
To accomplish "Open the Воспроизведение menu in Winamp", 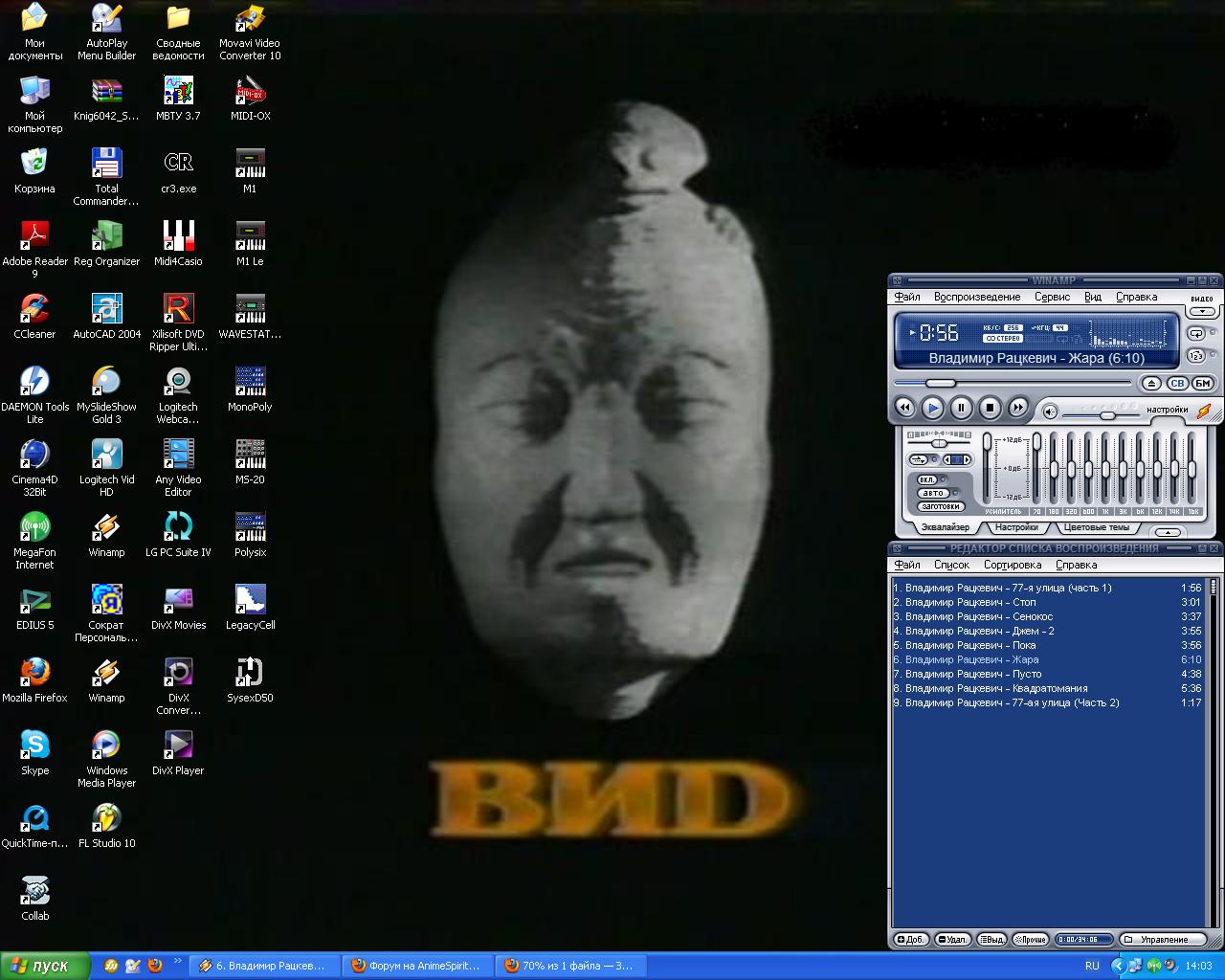I will [977, 298].
